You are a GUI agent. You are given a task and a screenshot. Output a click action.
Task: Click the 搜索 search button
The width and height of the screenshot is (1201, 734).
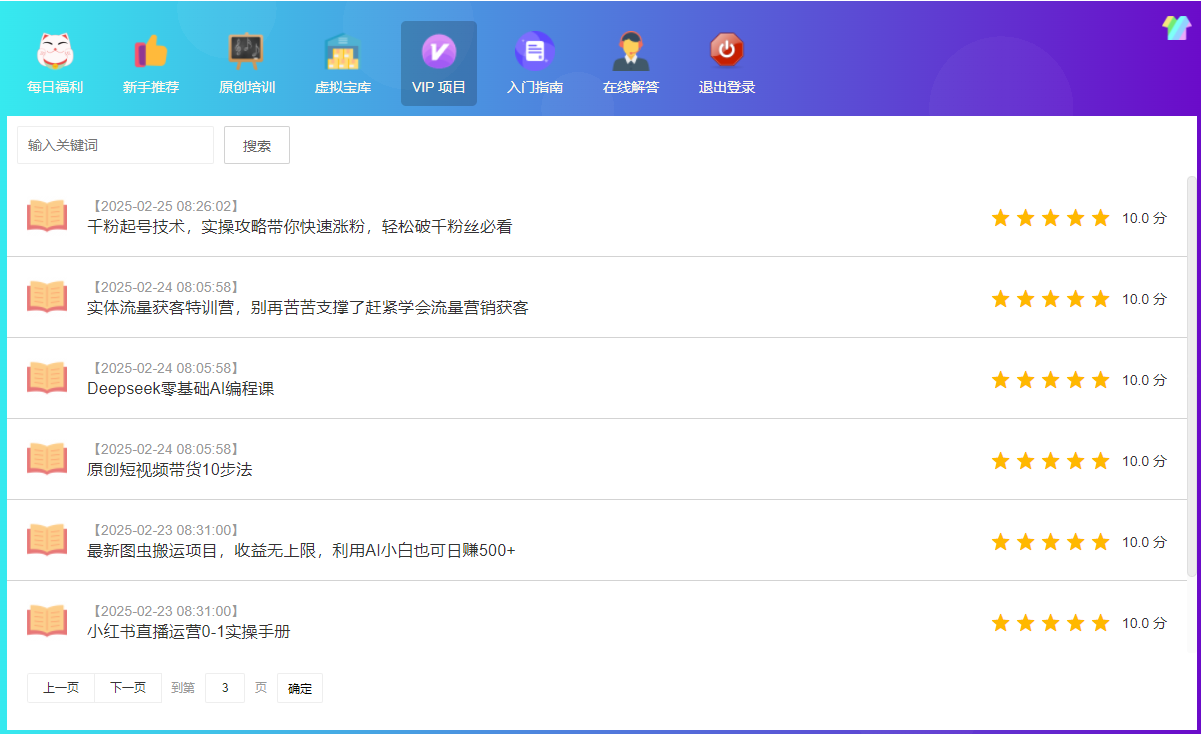point(257,145)
